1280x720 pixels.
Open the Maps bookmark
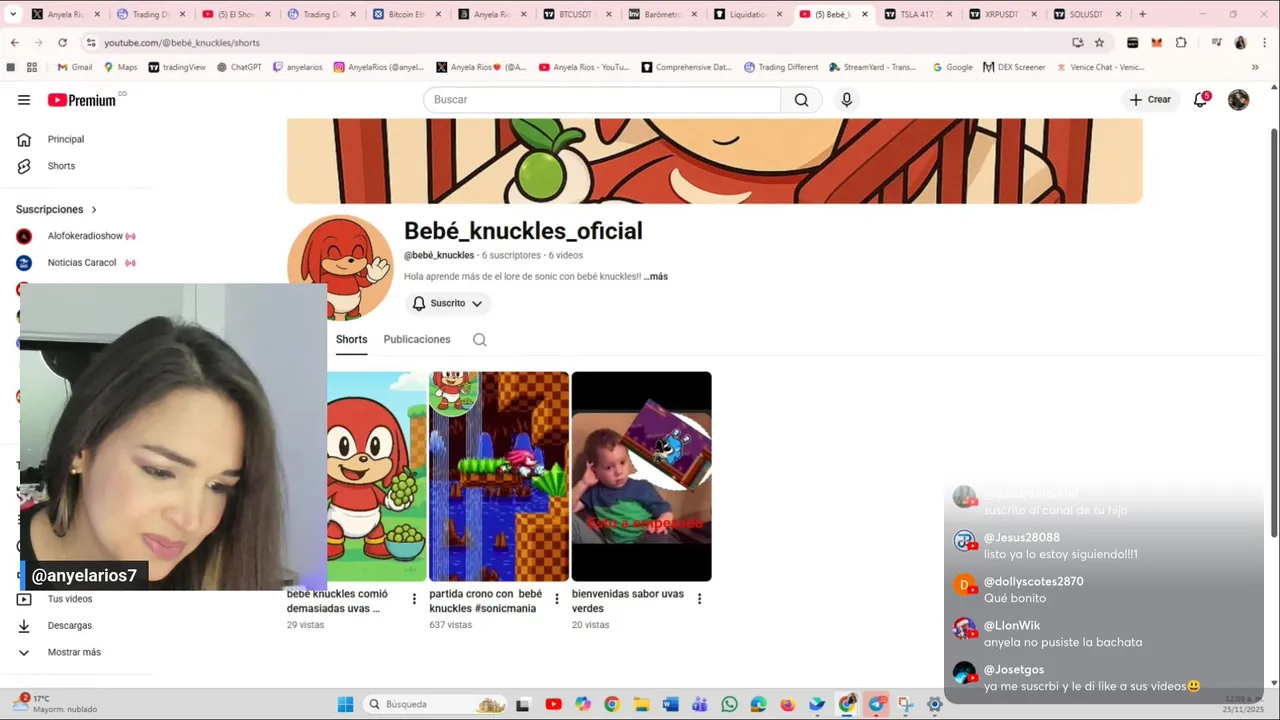point(119,67)
